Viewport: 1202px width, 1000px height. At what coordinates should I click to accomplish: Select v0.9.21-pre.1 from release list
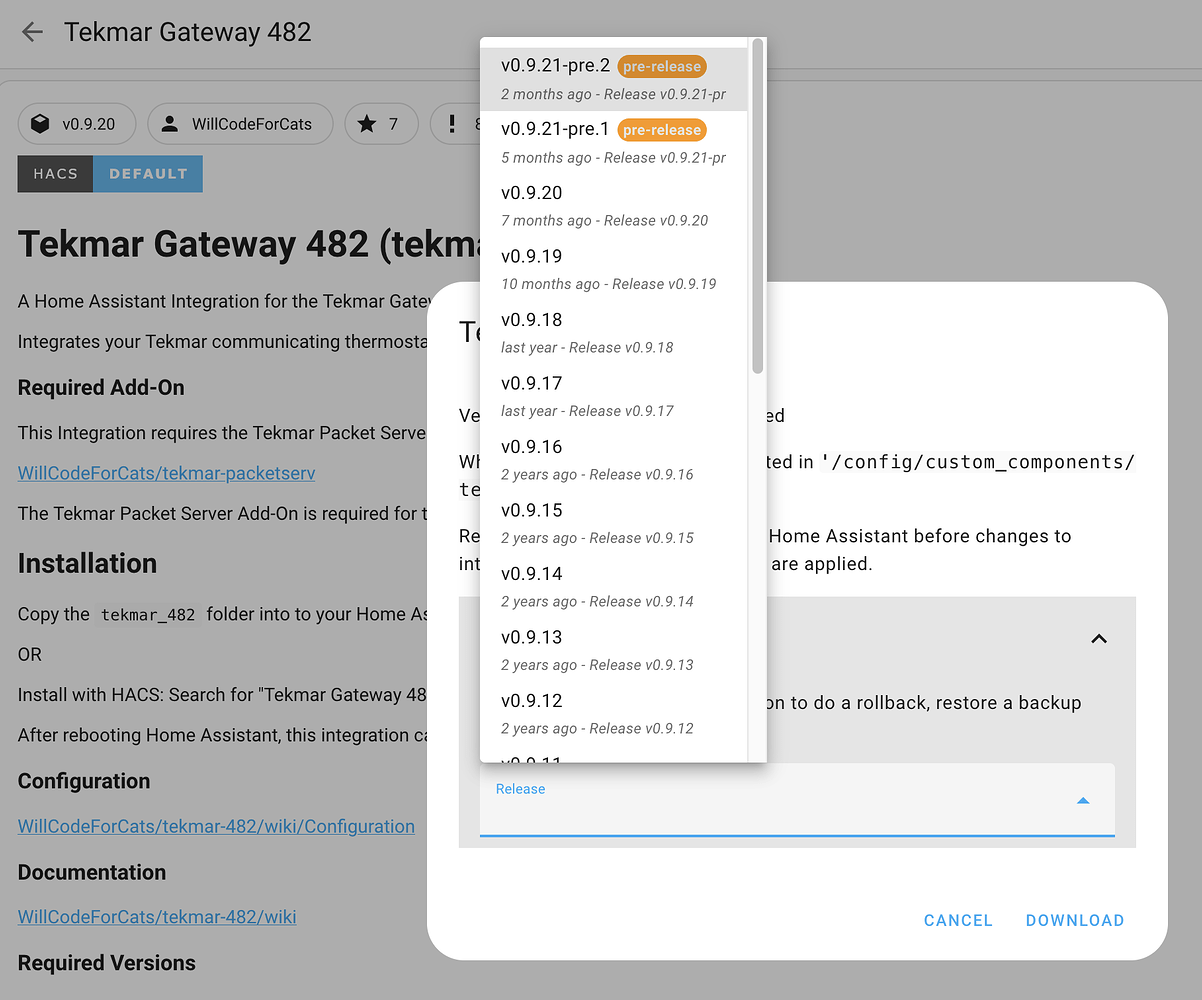click(x=613, y=143)
